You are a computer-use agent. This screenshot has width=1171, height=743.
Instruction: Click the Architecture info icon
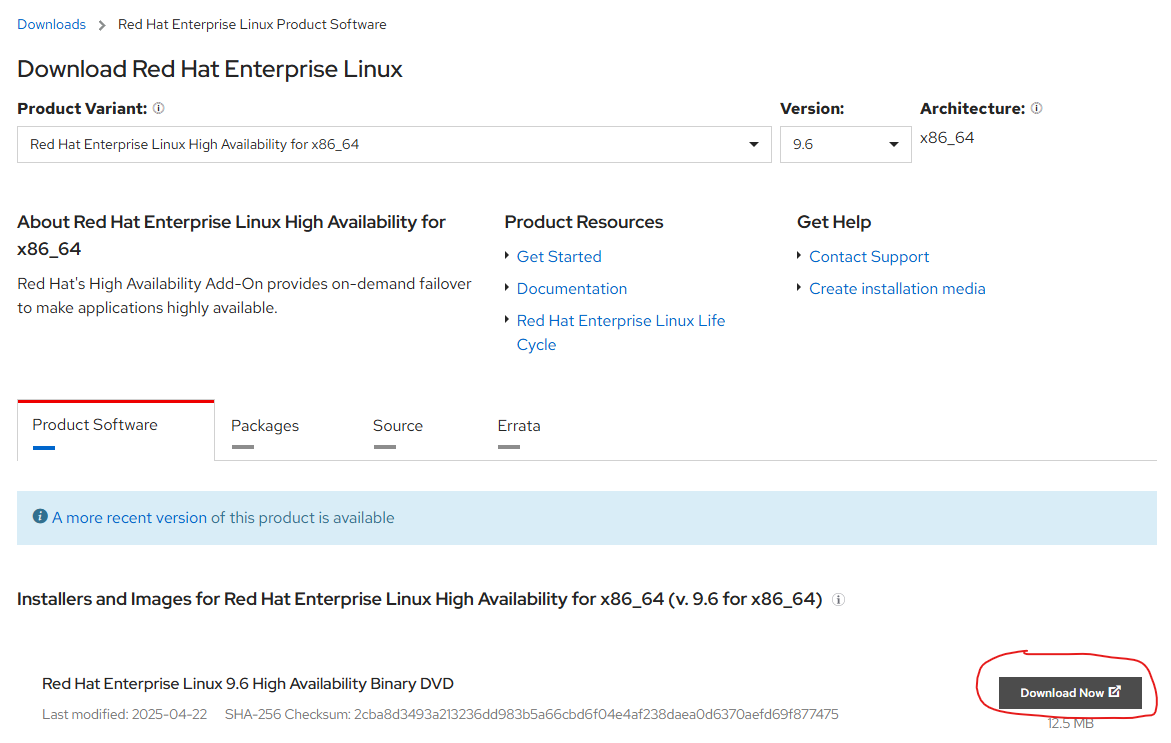1037,108
